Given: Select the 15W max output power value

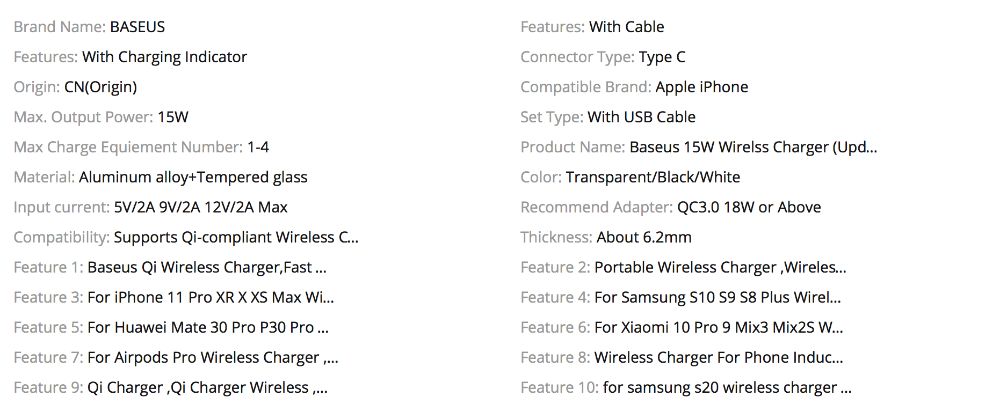Looking at the screenshot, I should click(173, 117).
